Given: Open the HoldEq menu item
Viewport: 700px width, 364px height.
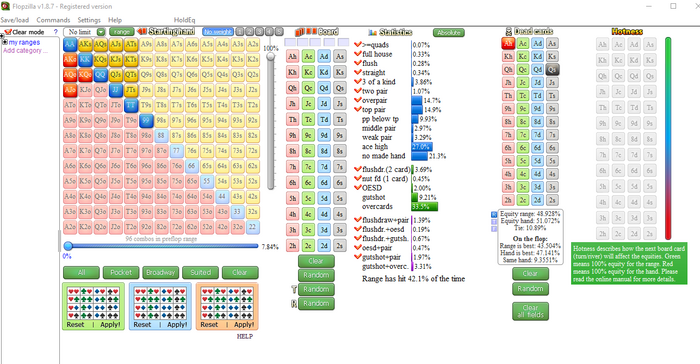Looking at the screenshot, I should (x=184, y=20).
